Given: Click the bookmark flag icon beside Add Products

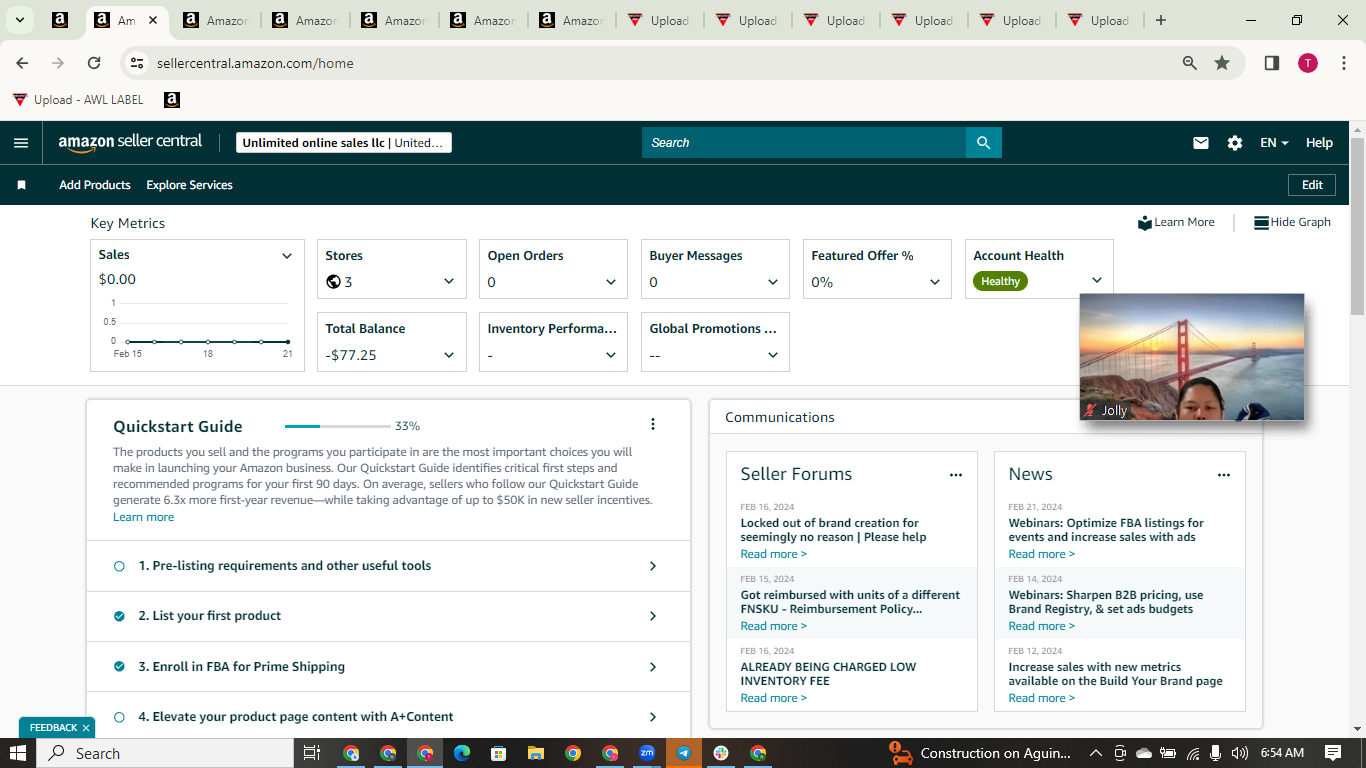Looking at the screenshot, I should click(x=21, y=185).
